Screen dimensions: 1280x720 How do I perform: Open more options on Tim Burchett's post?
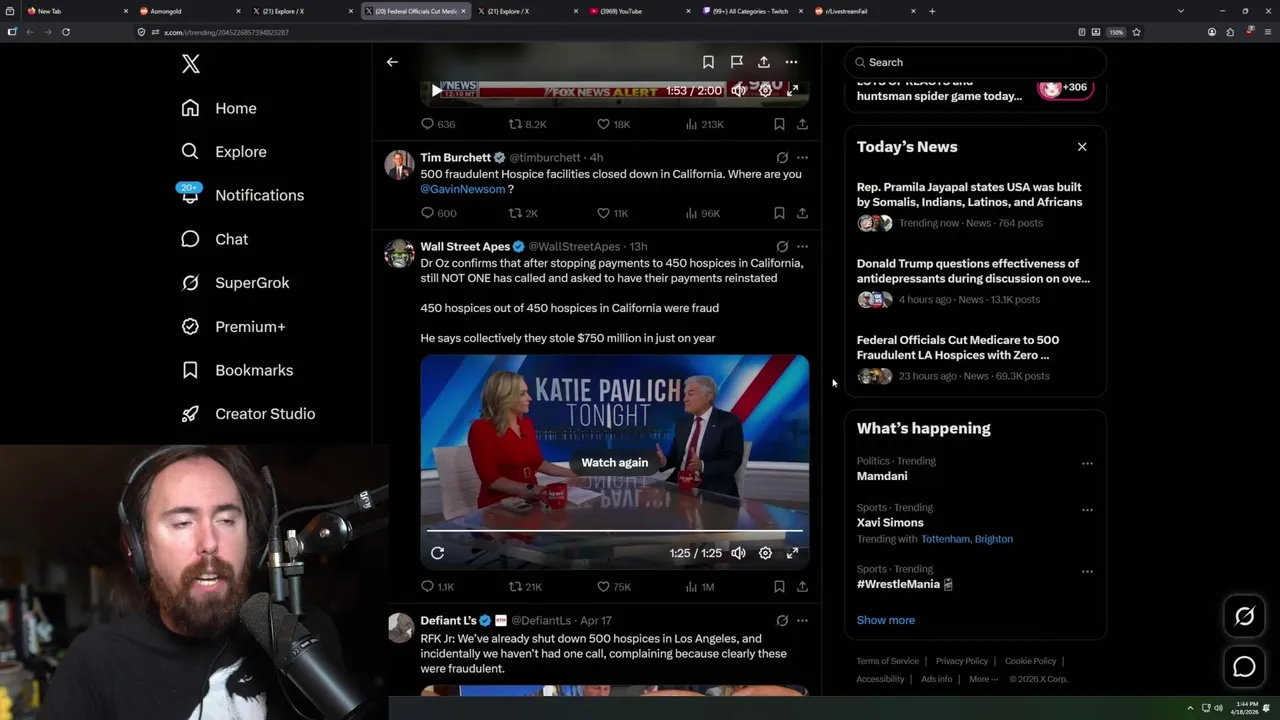click(x=802, y=157)
